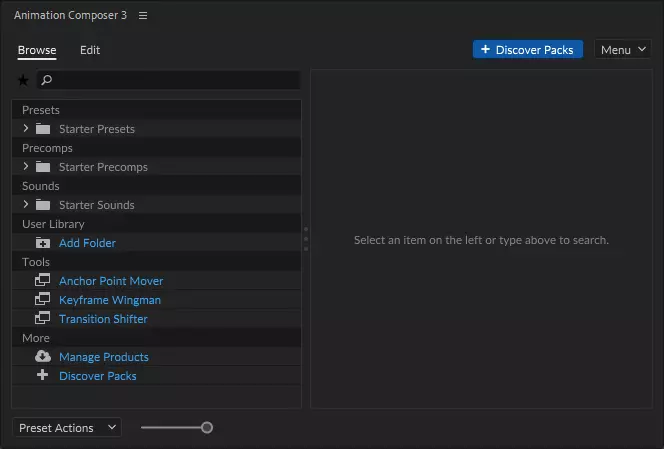
Task: Open the Menu dropdown
Action: point(623,50)
